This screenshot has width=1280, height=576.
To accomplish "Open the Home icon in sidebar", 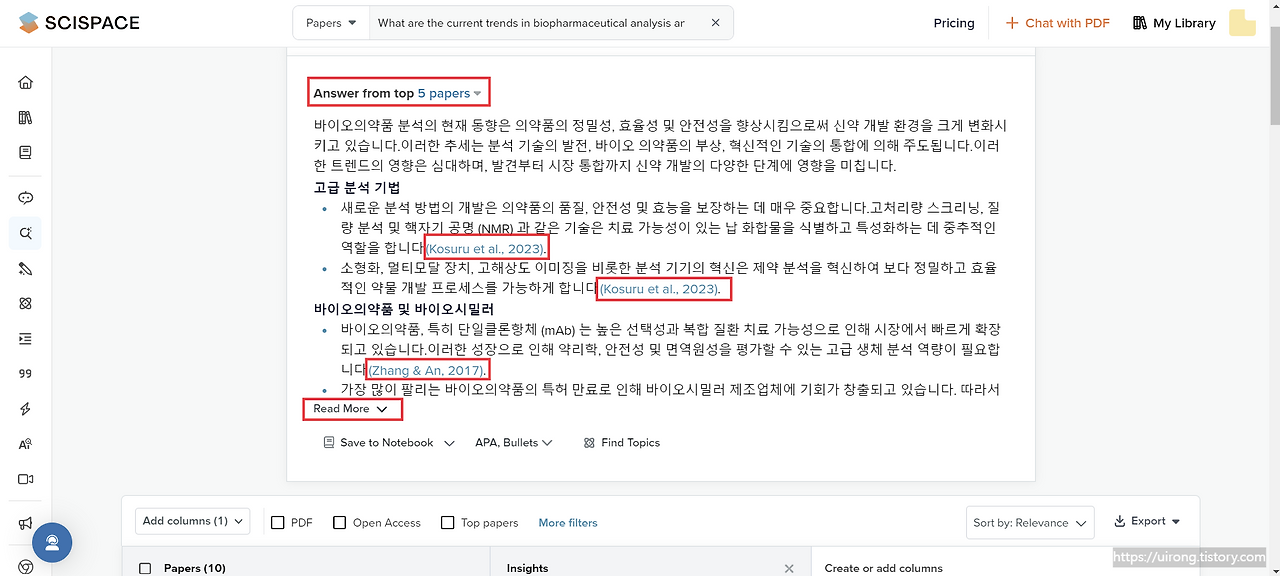I will coord(25,82).
